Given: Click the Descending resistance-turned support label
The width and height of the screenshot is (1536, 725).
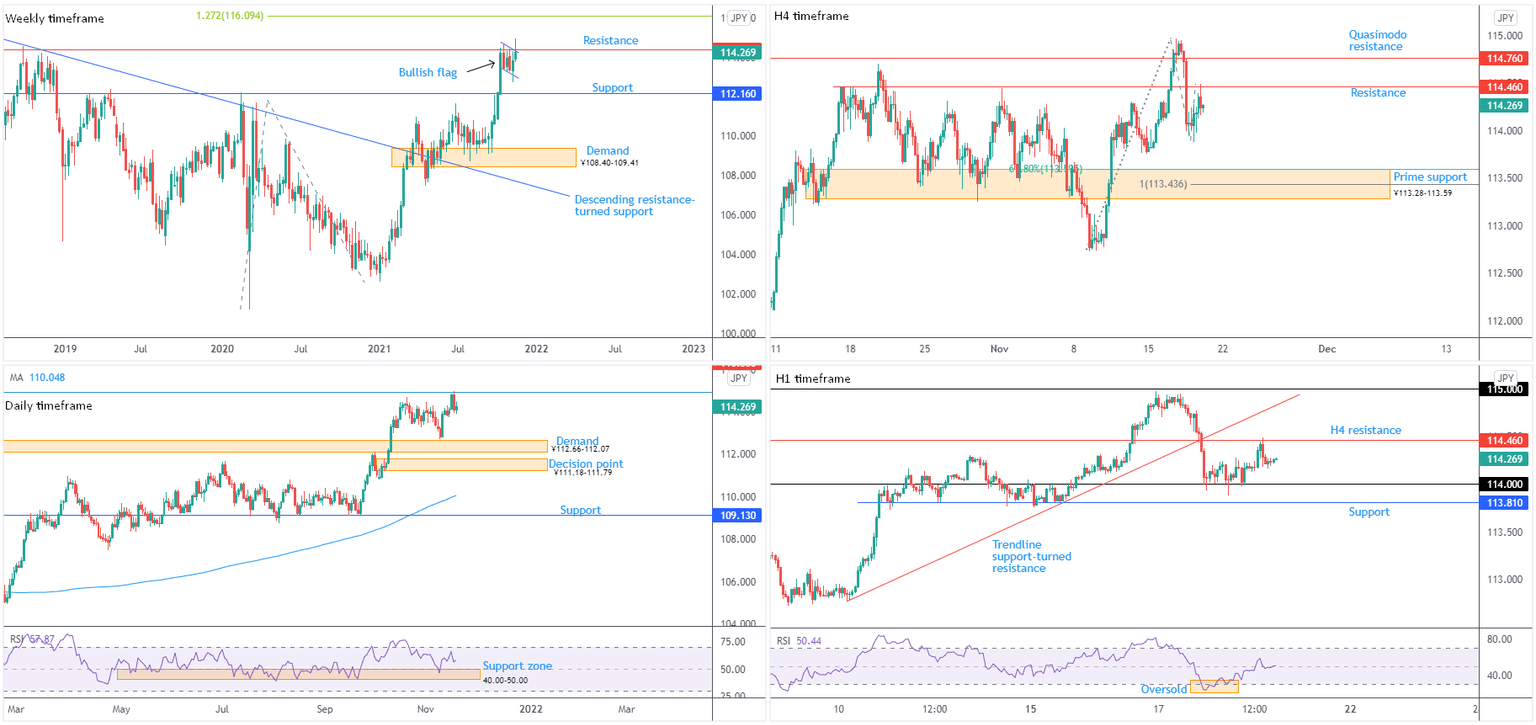Looking at the screenshot, I should pyautogui.click(x=634, y=205).
